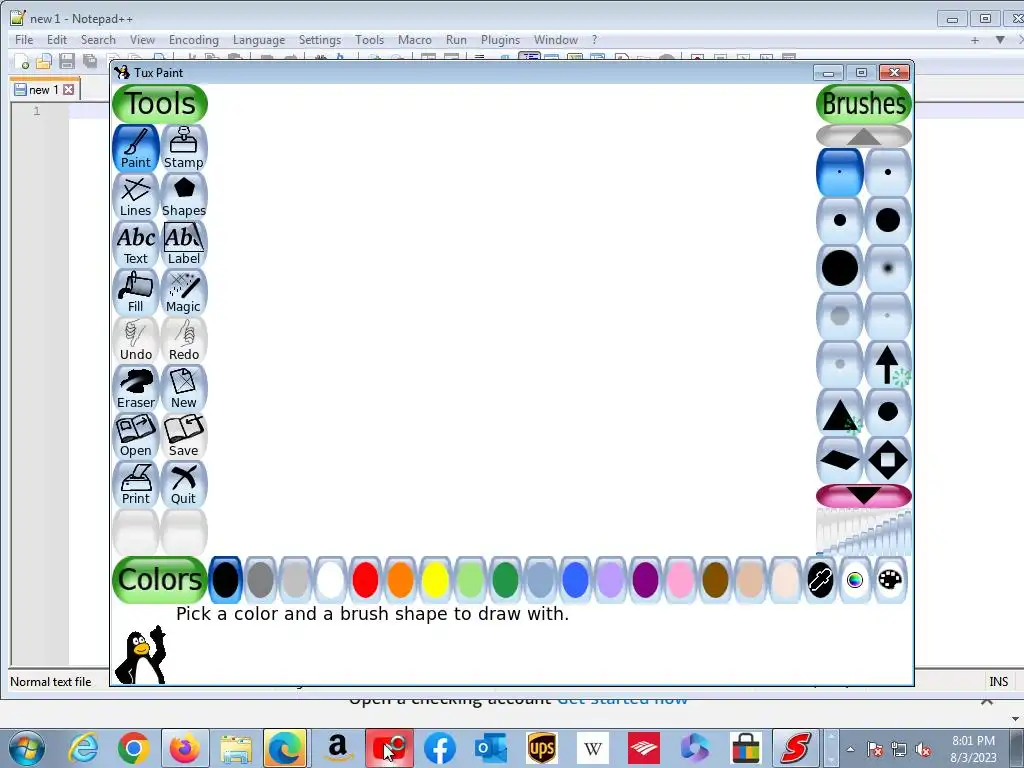Image resolution: width=1024 pixels, height=768 pixels.
Task: Launch Firefox from taskbar
Action: (185, 748)
